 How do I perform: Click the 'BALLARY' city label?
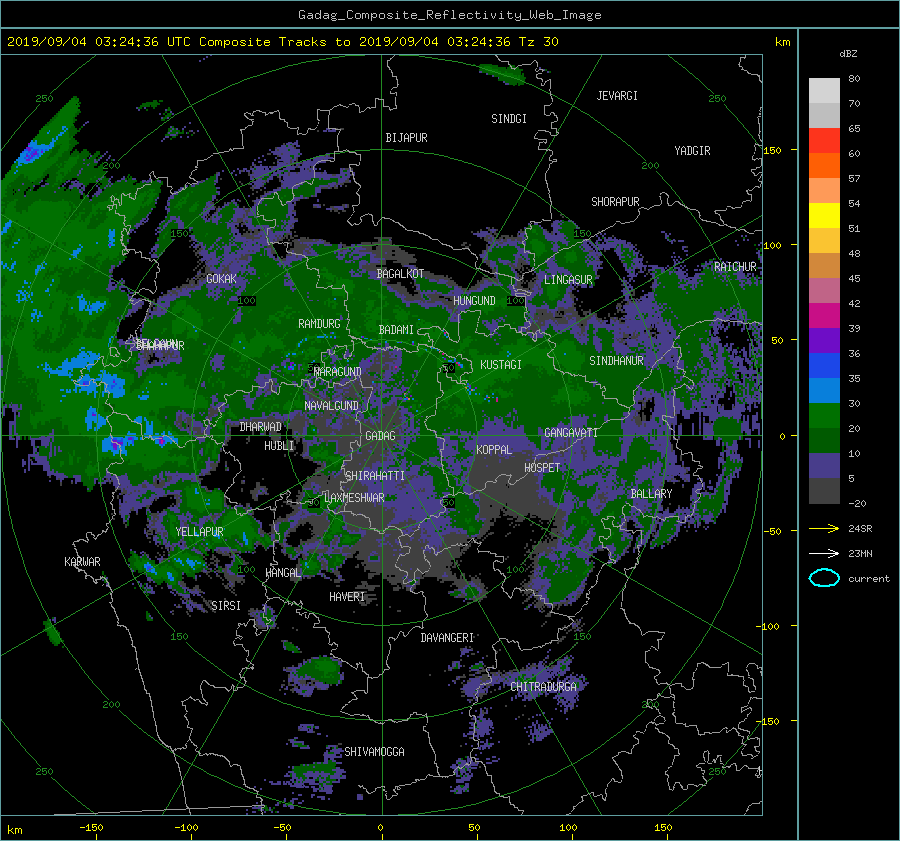tap(651, 494)
